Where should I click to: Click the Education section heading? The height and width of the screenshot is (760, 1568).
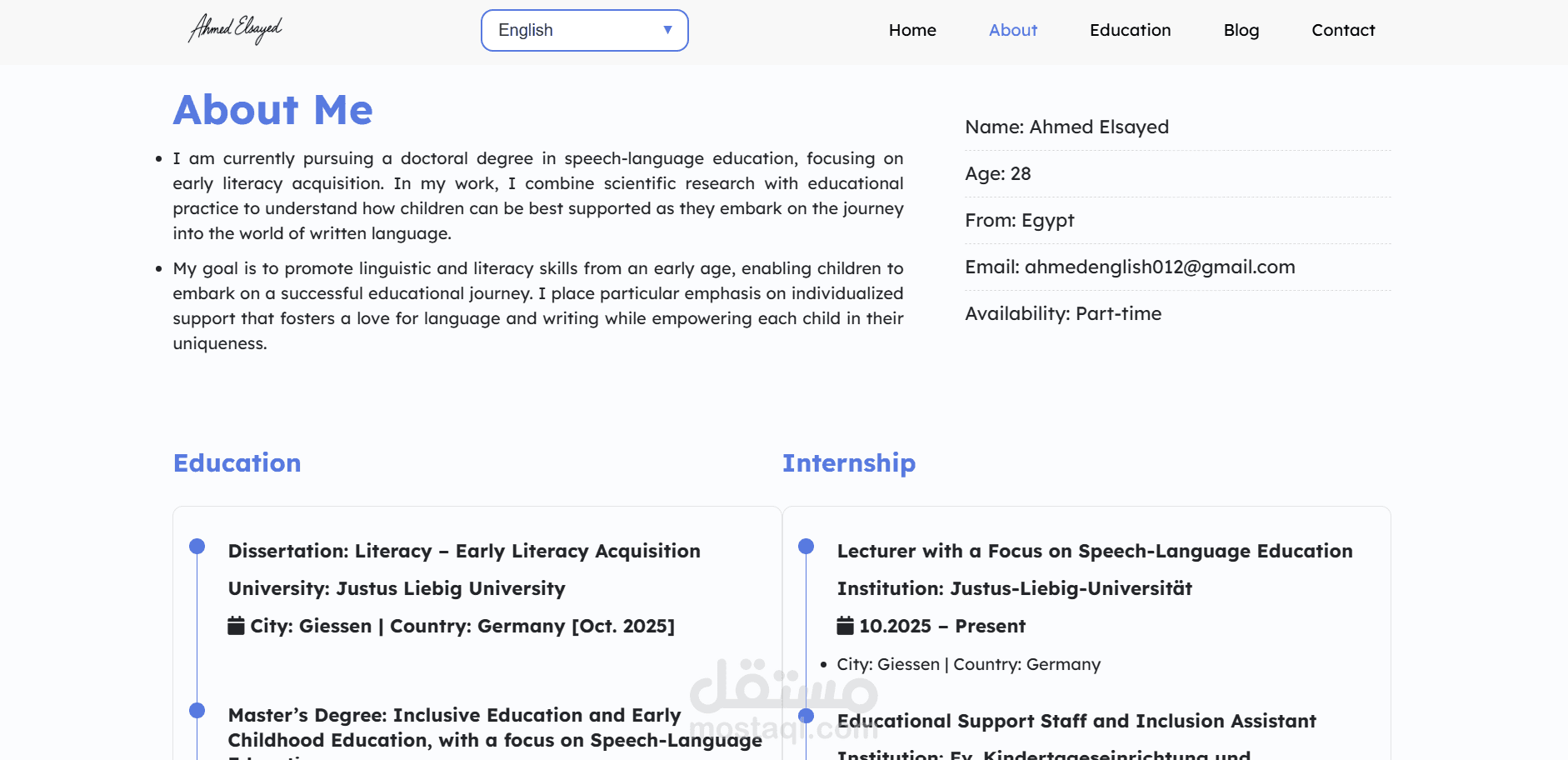pos(237,463)
